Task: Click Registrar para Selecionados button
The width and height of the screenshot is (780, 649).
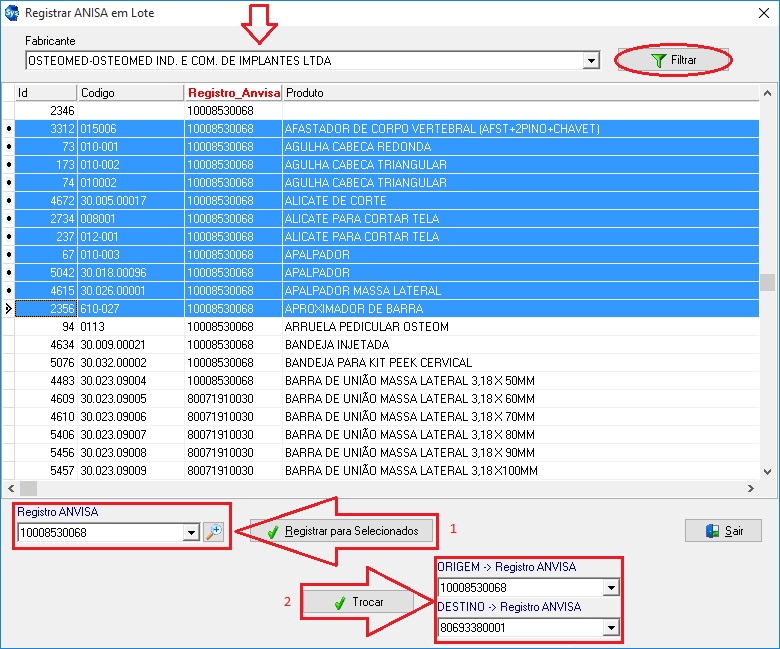Action: (x=342, y=531)
